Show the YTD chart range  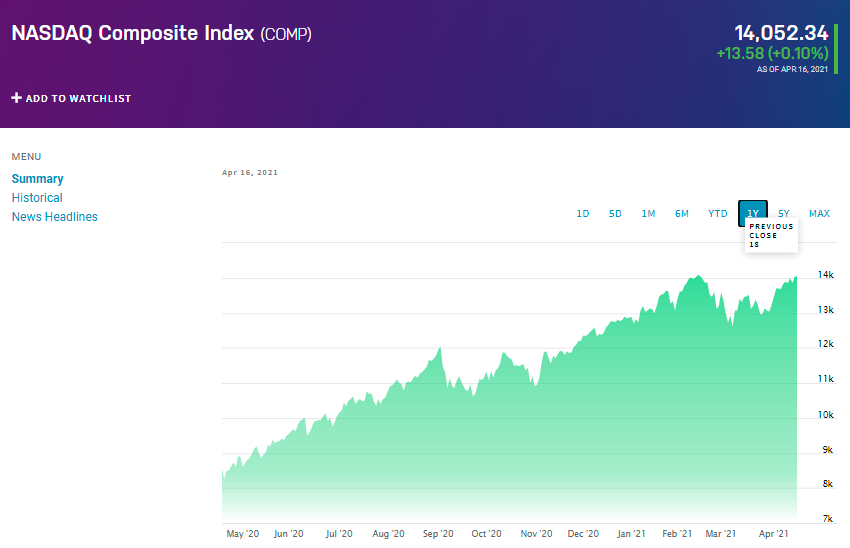[718, 214]
